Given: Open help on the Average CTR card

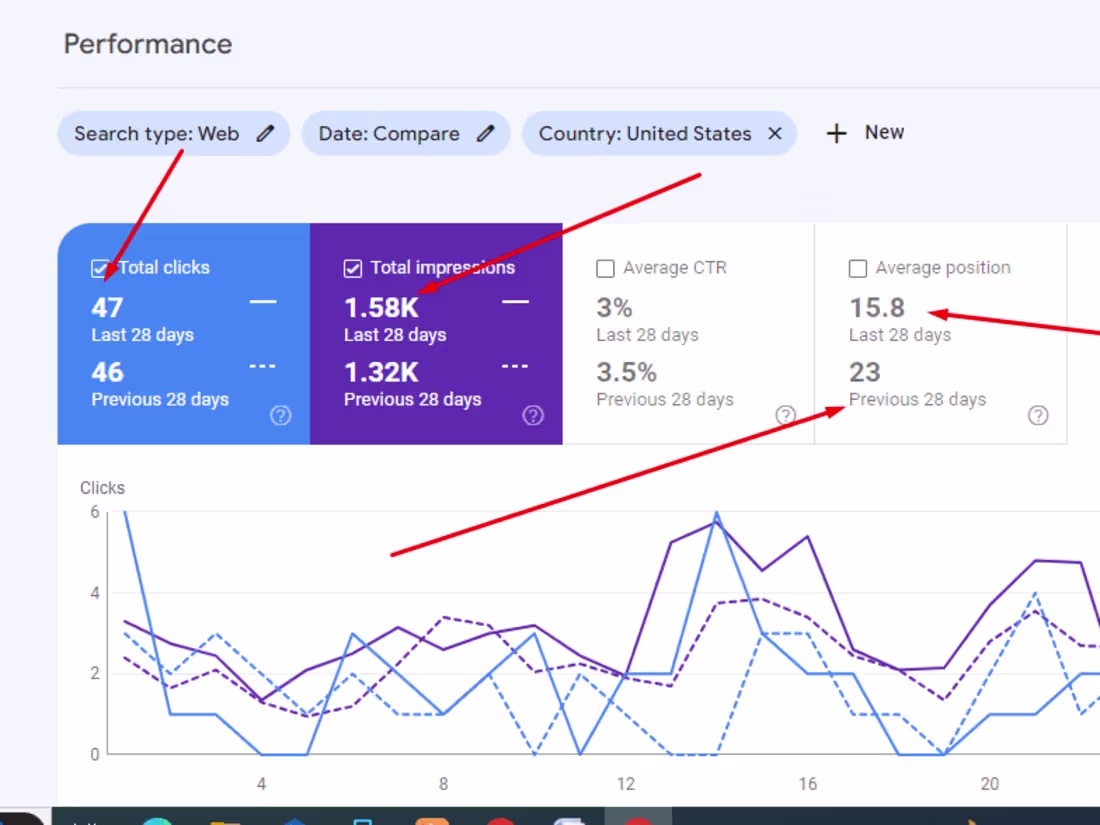Looking at the screenshot, I should (x=786, y=416).
